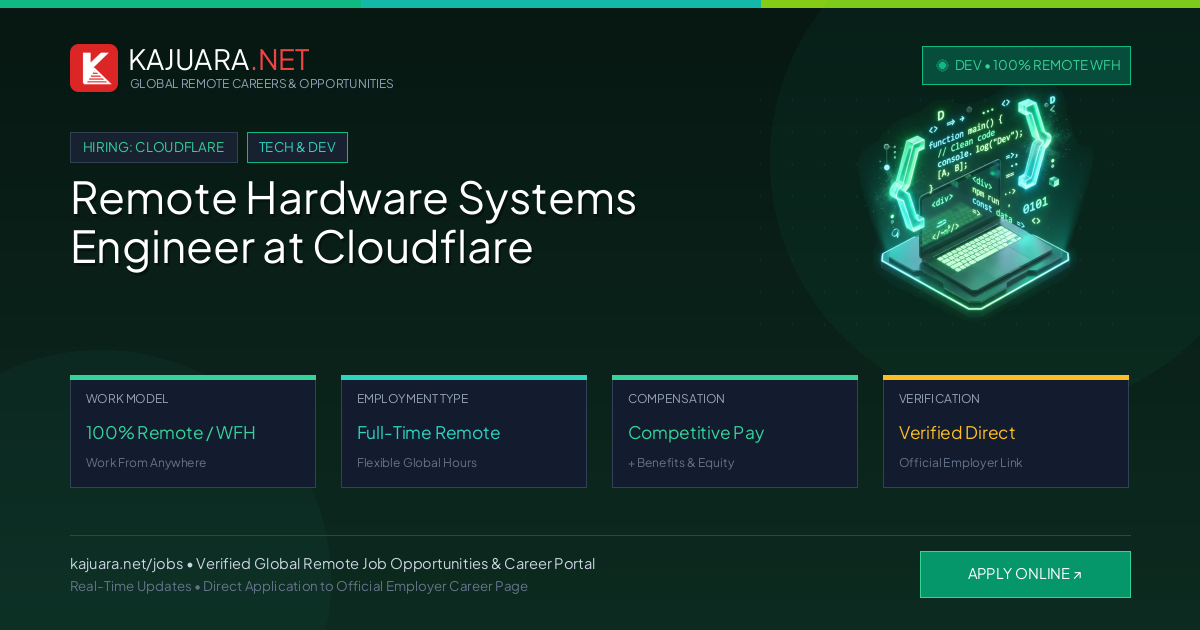This screenshot has height=630, width=1200.
Task: Click the 'Official Employer Link' text
Action: (960, 463)
